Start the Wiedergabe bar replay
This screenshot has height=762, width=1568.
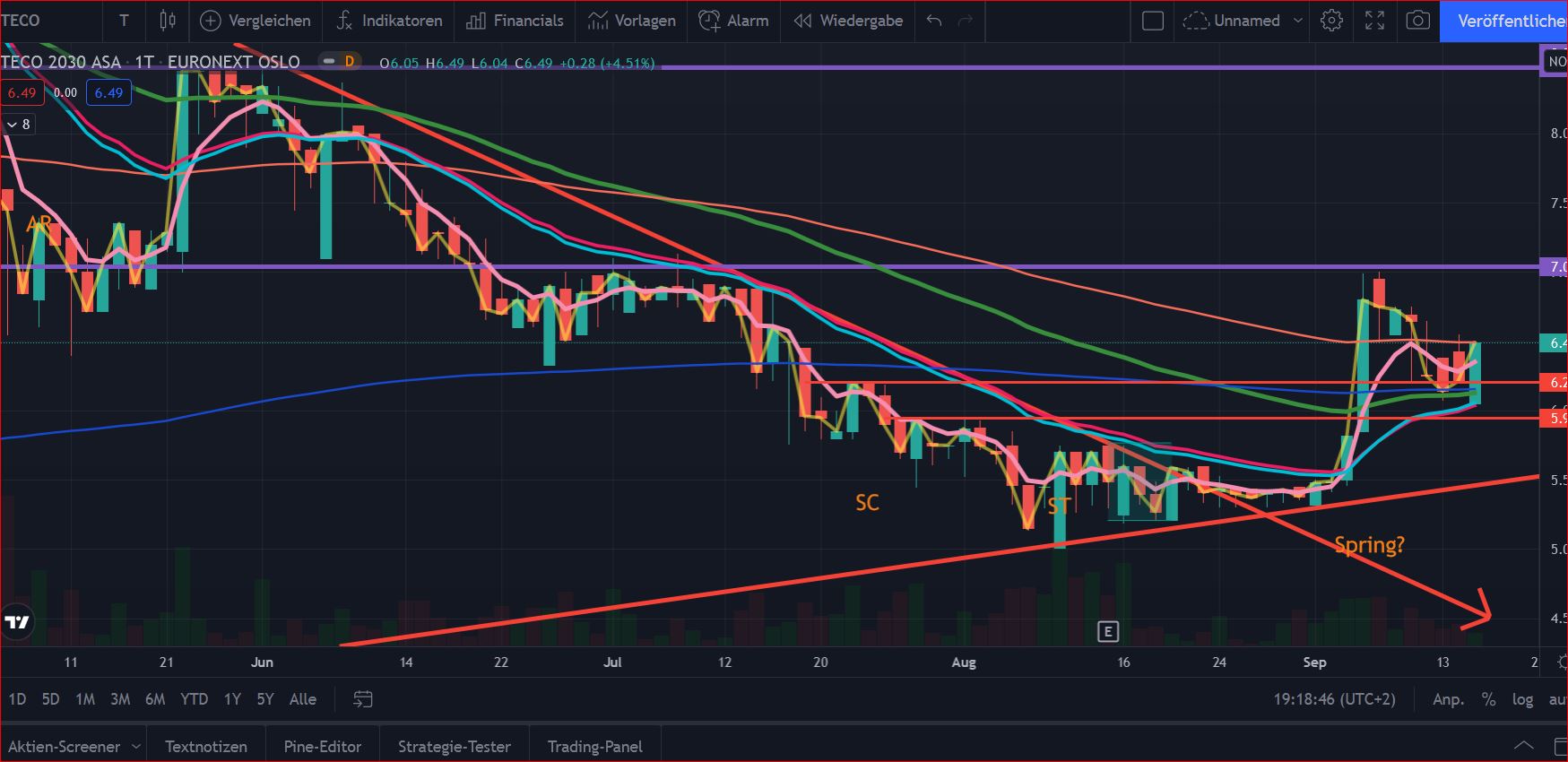click(x=848, y=21)
